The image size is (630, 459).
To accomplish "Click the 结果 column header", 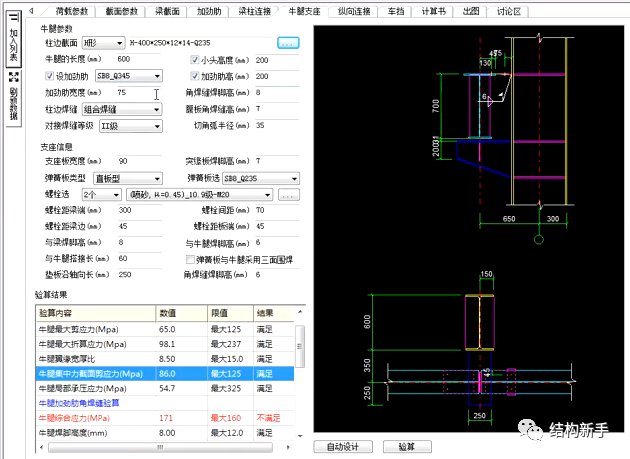I will (274, 313).
